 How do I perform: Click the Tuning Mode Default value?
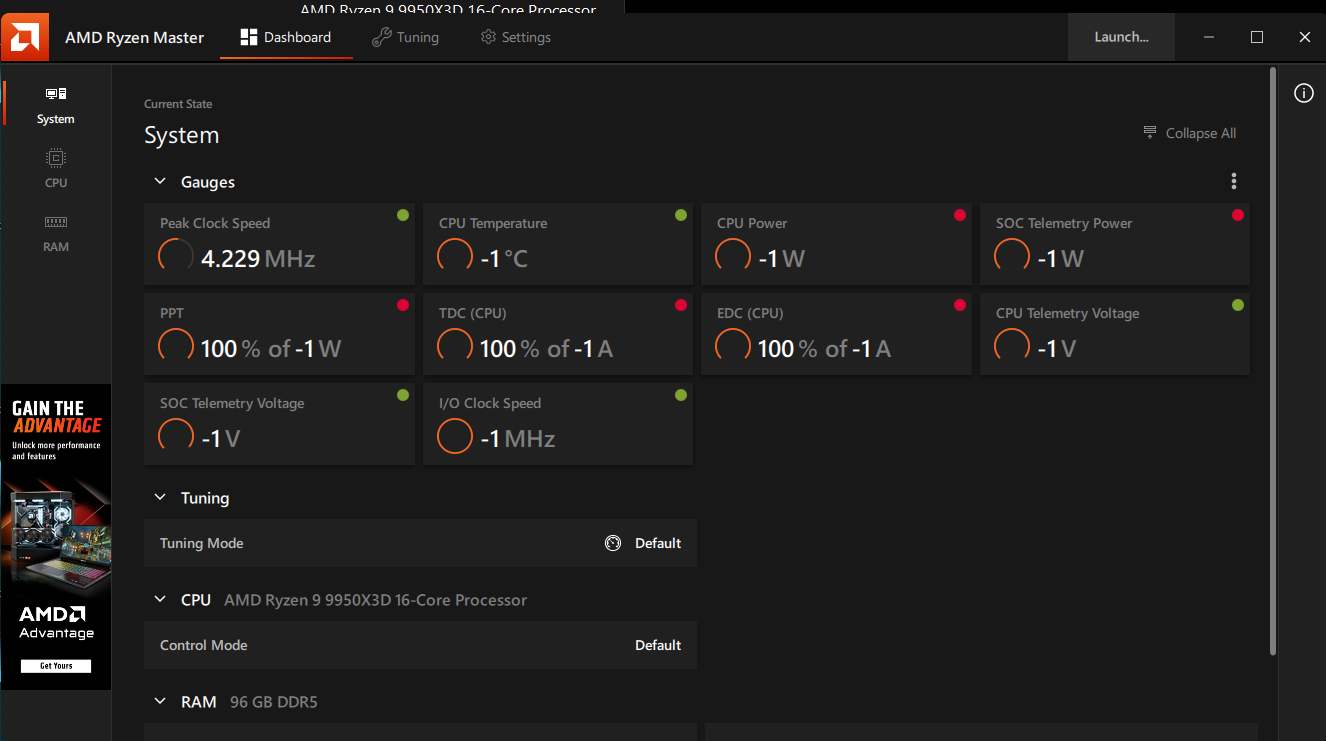pyautogui.click(x=658, y=543)
